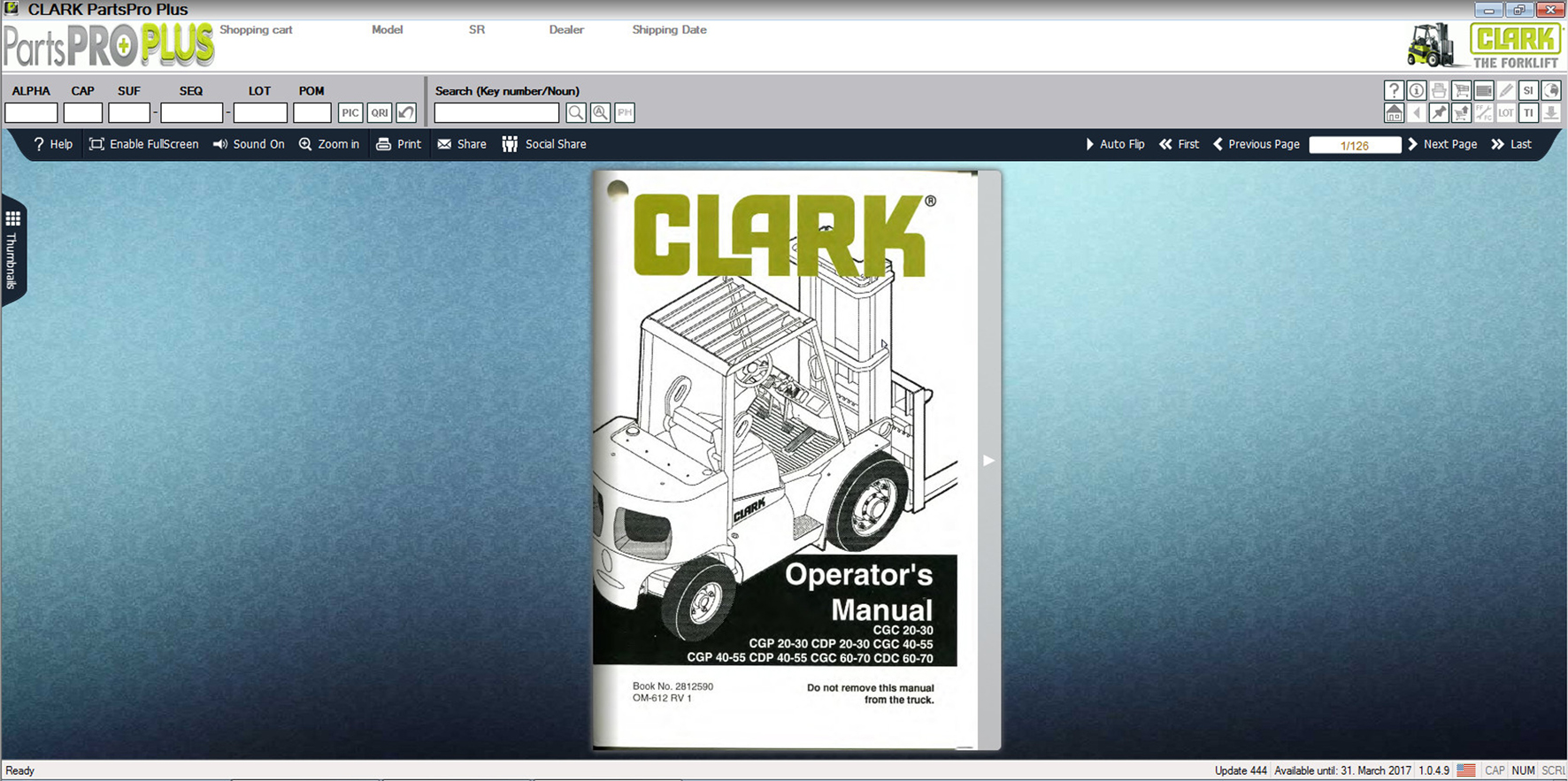Click Zoom in on the viewer toolbar
This screenshot has width=1568, height=781.
pyautogui.click(x=329, y=144)
